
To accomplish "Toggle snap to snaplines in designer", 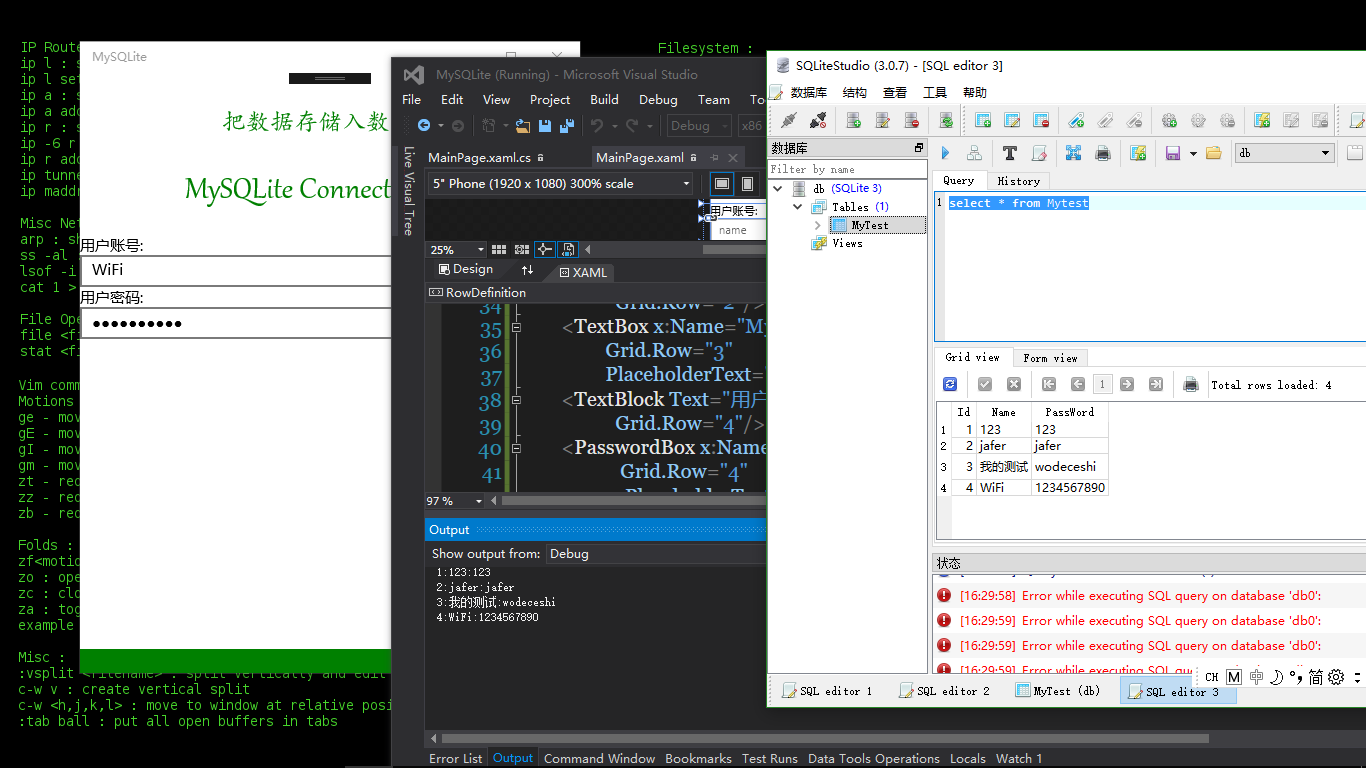I will click(x=544, y=249).
